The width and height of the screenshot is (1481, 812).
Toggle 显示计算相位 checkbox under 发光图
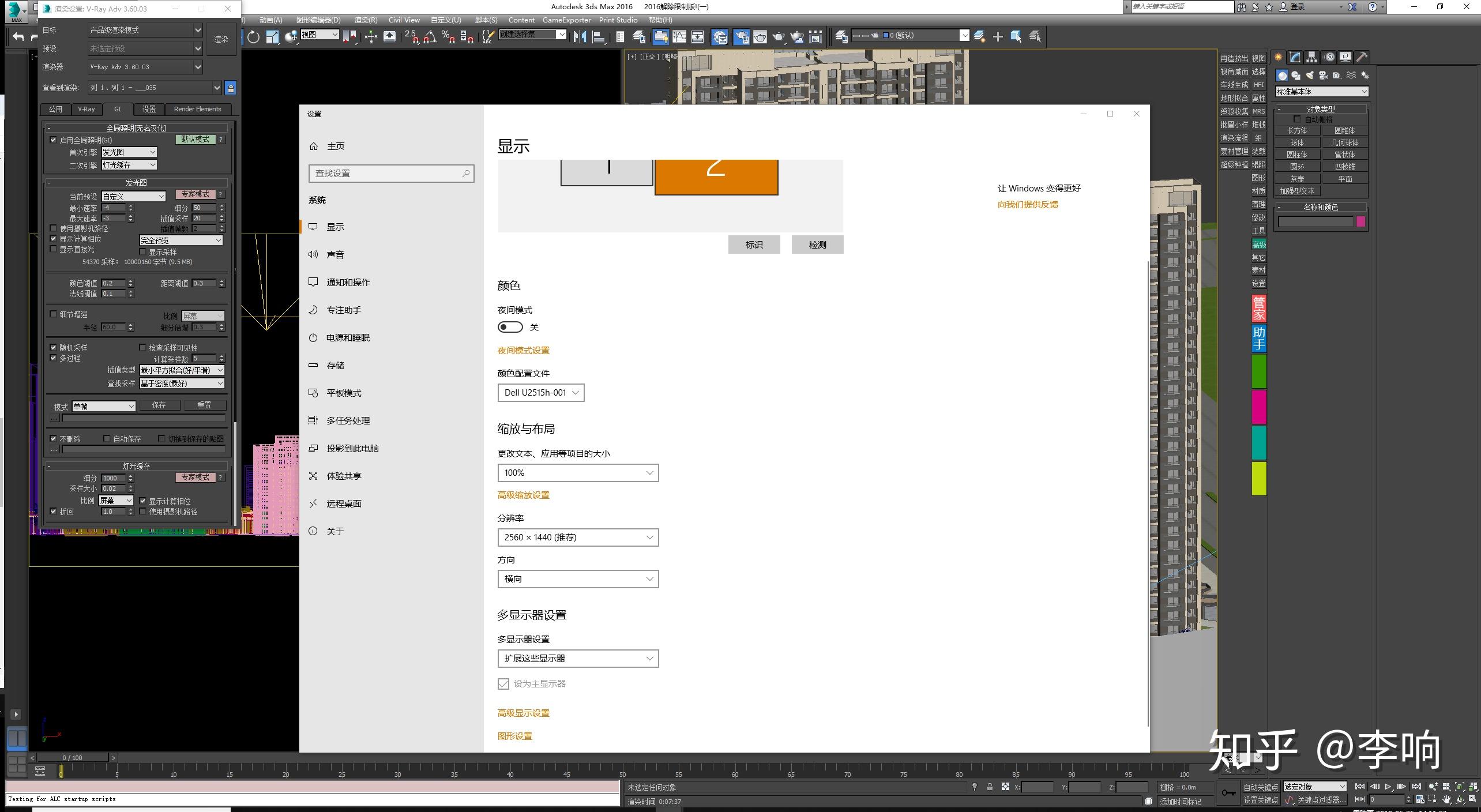[x=53, y=239]
